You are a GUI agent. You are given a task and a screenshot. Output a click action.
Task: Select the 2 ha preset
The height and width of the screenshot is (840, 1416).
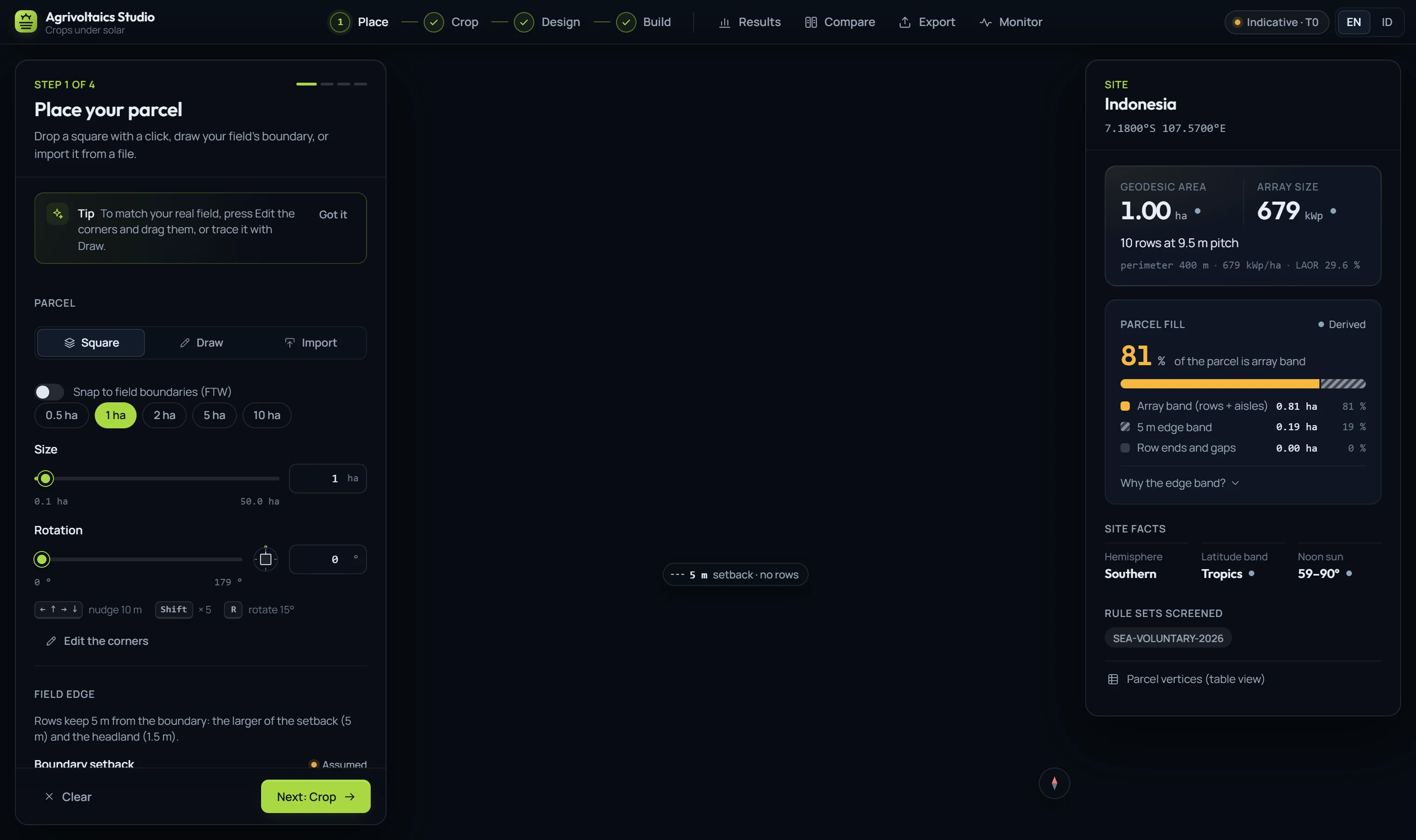point(165,415)
